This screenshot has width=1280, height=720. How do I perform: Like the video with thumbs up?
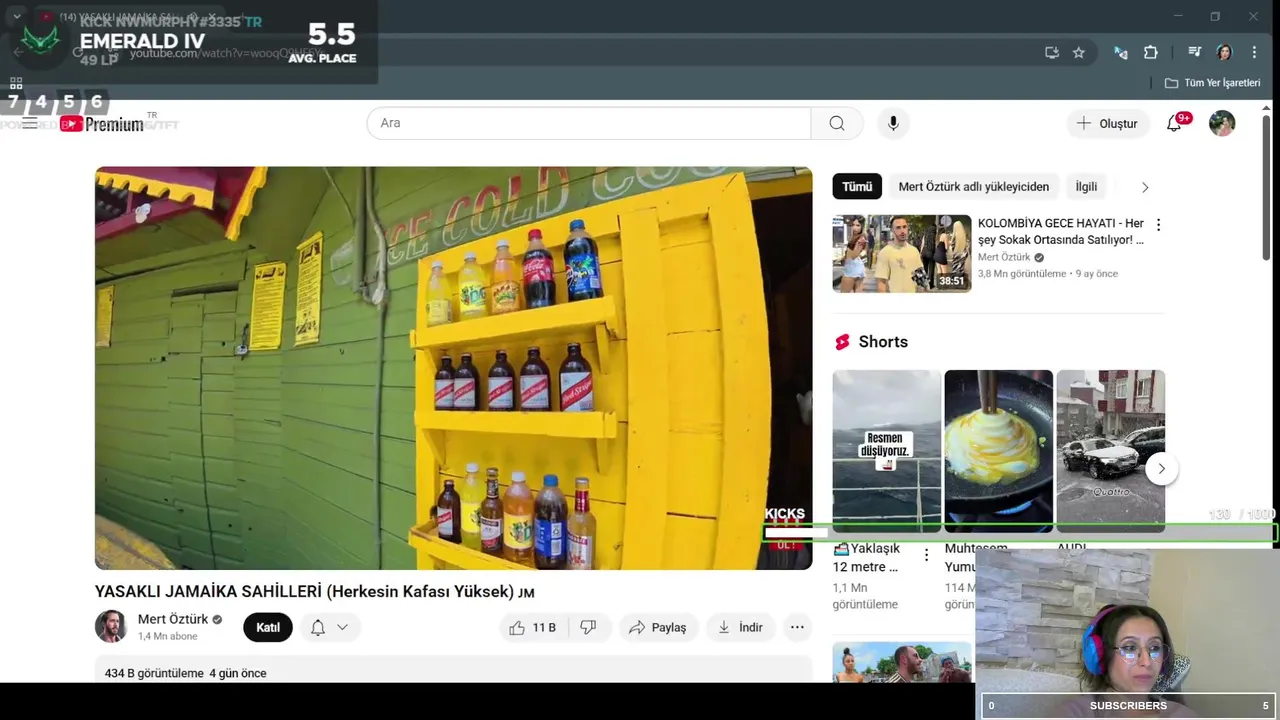533,627
